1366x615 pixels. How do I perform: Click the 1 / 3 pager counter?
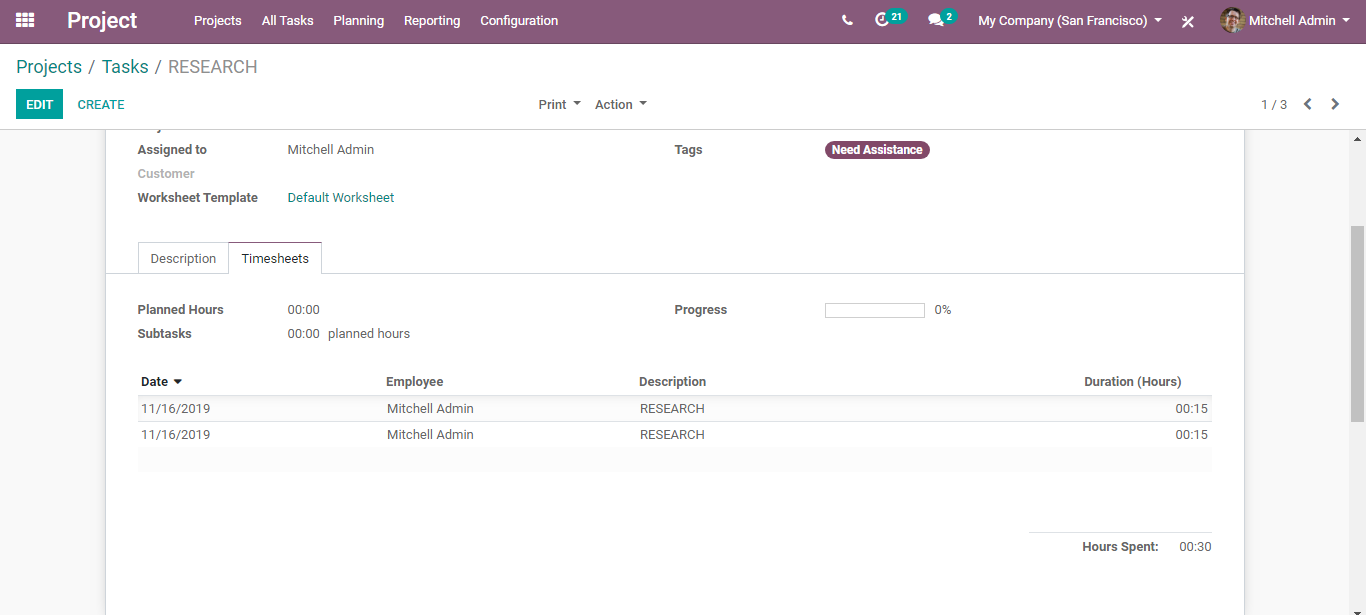[x=1274, y=104]
